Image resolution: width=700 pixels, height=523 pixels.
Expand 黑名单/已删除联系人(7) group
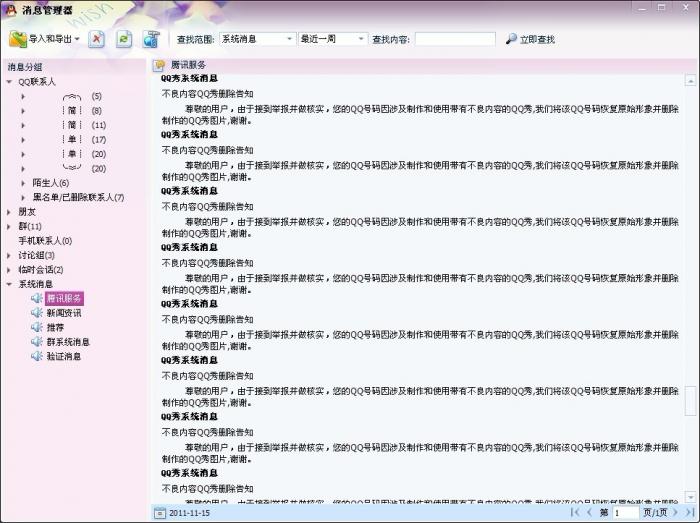tap(23, 197)
